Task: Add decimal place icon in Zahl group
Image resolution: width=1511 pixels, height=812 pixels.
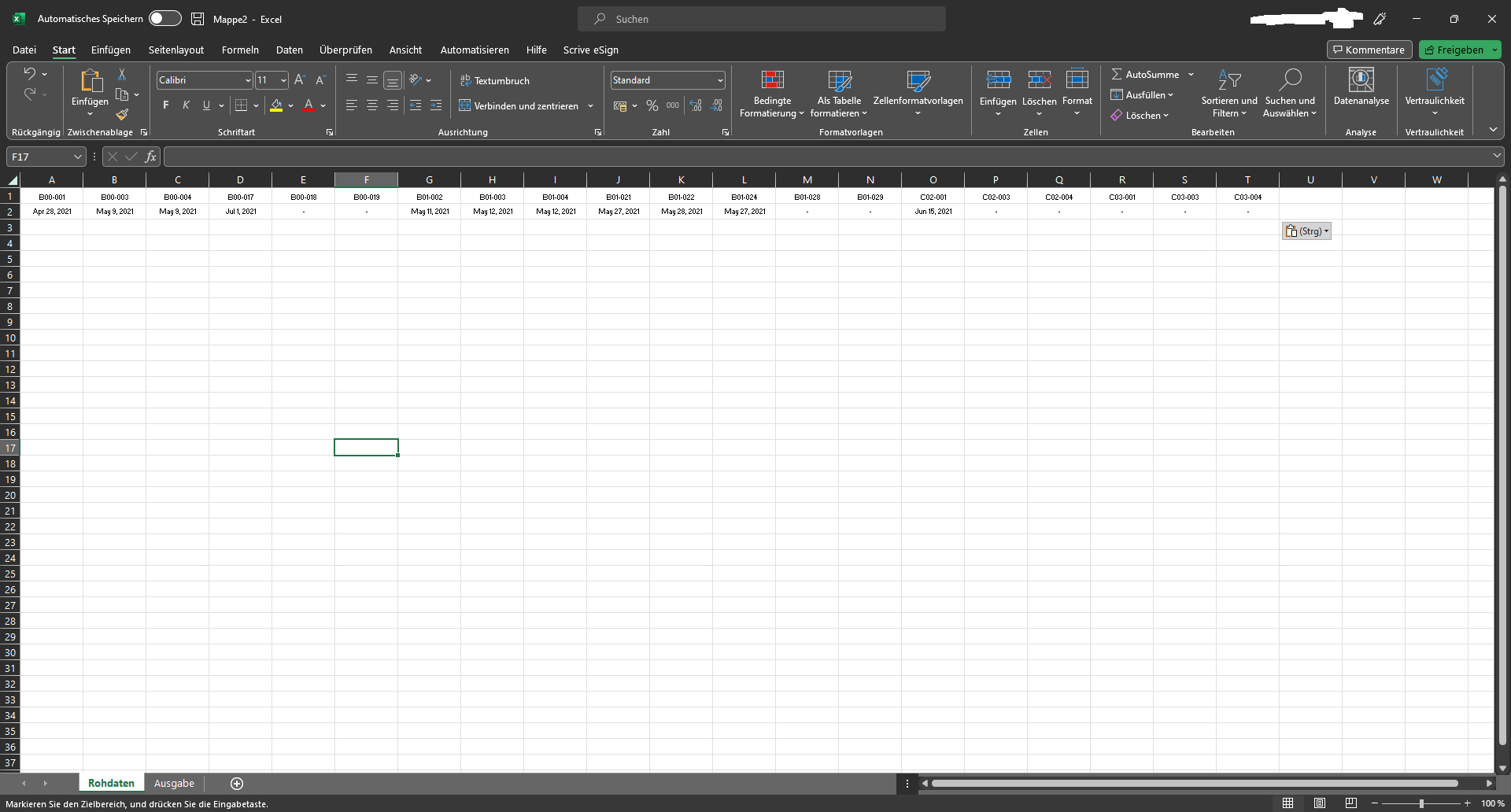Action: pyautogui.click(x=696, y=105)
